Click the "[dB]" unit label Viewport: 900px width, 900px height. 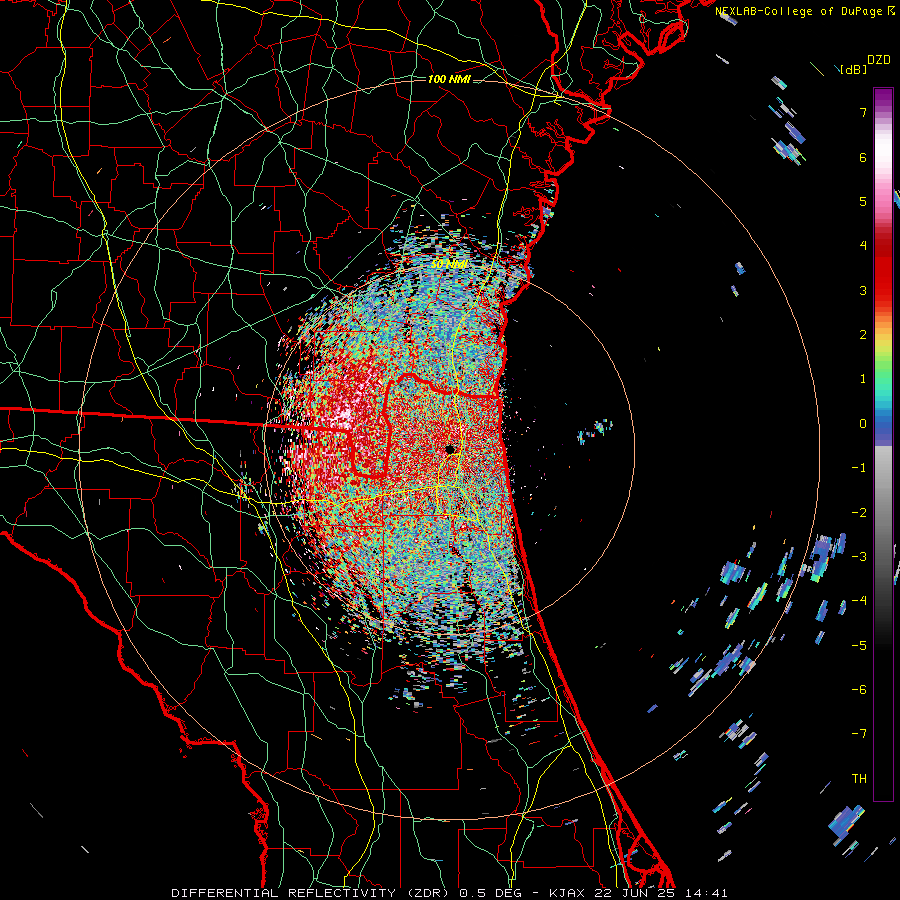point(853,70)
